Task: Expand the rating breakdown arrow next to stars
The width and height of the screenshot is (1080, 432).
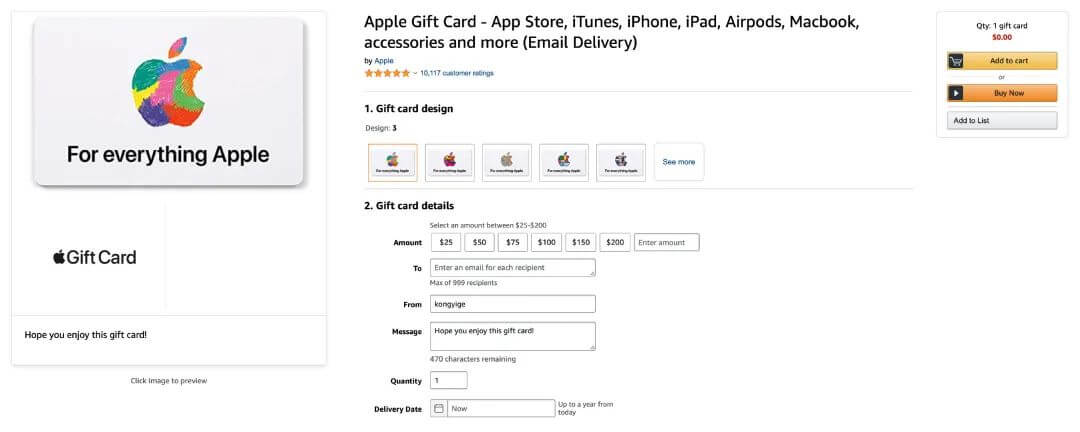Action: (x=415, y=73)
